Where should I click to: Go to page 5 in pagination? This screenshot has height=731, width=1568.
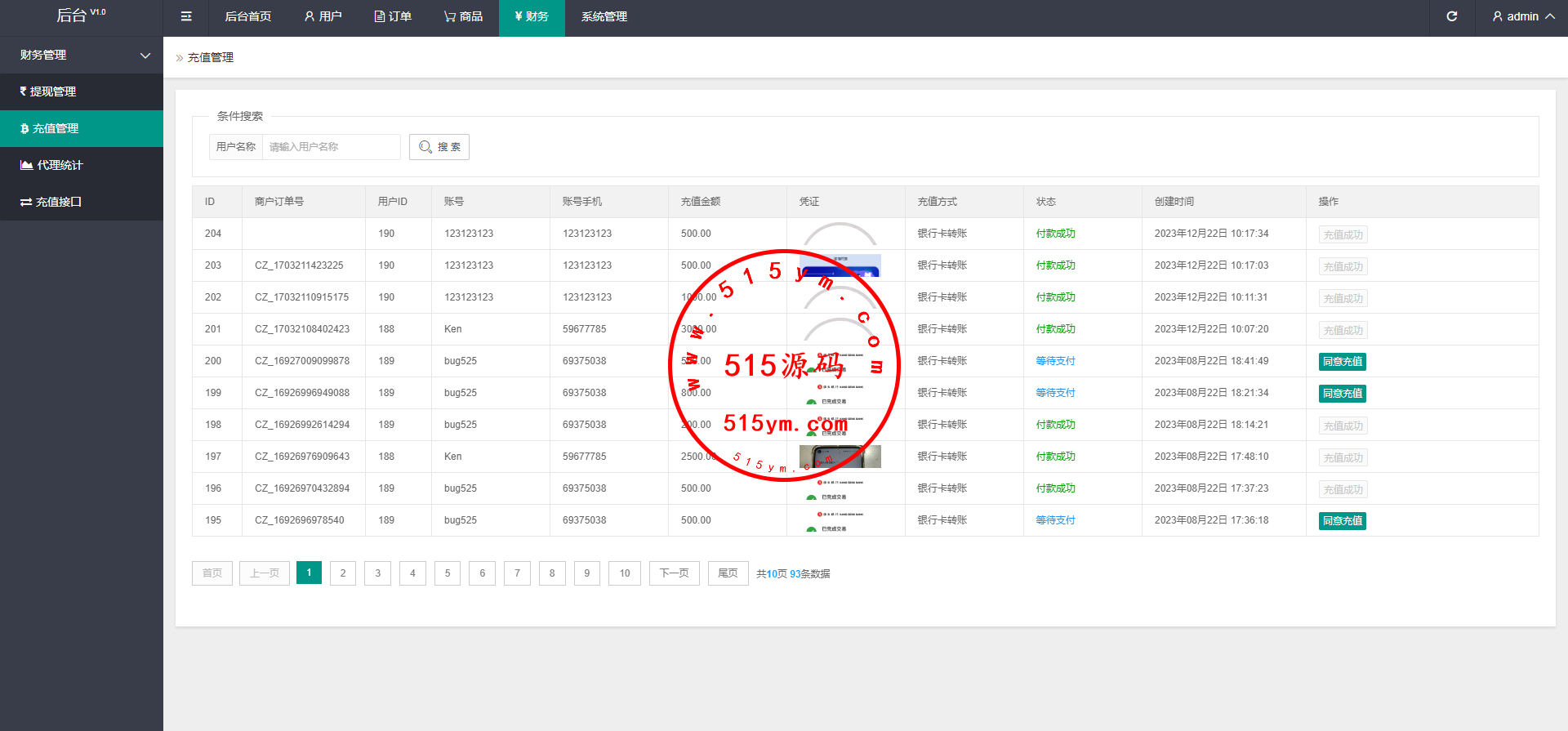448,573
